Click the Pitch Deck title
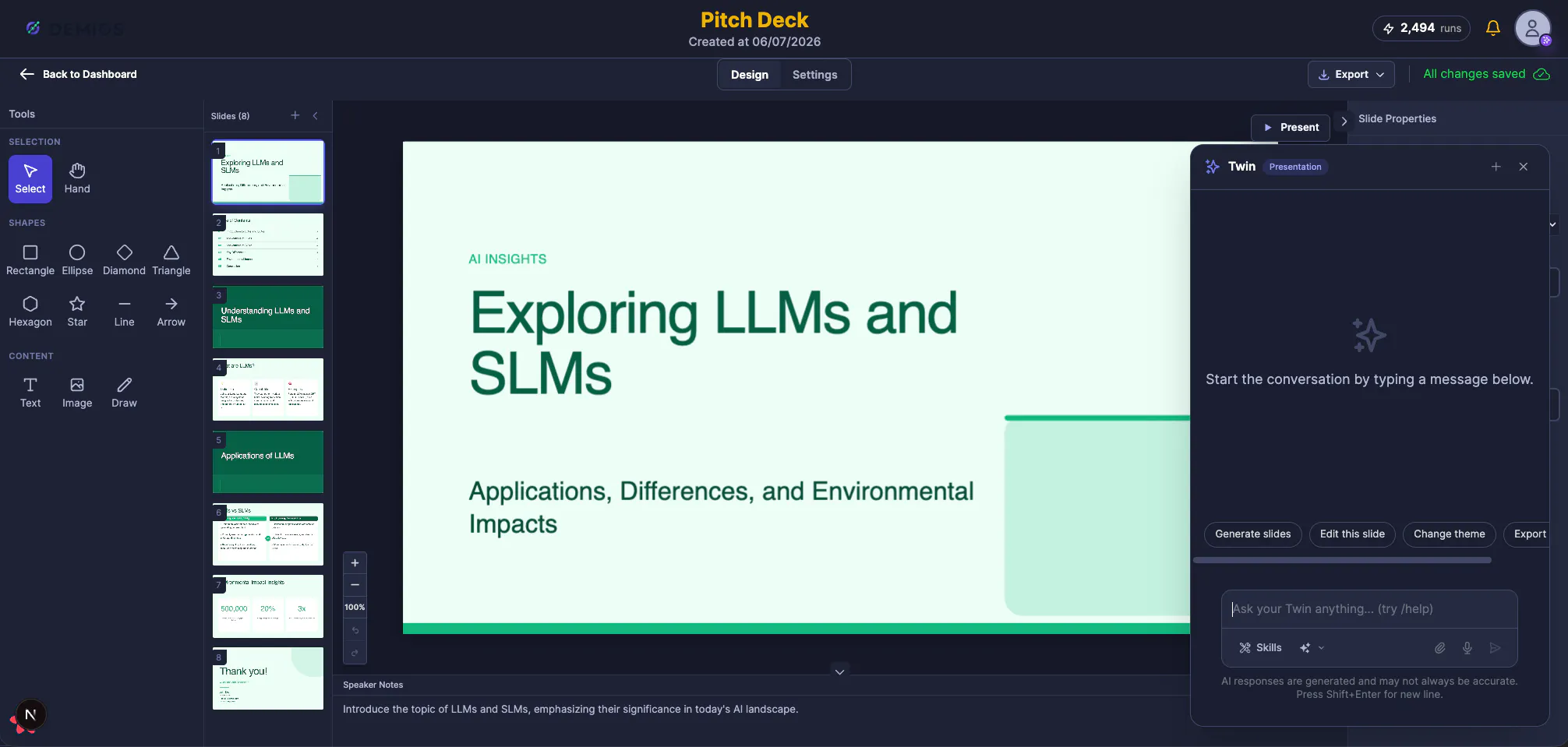This screenshot has width=1568, height=747. coord(754,19)
